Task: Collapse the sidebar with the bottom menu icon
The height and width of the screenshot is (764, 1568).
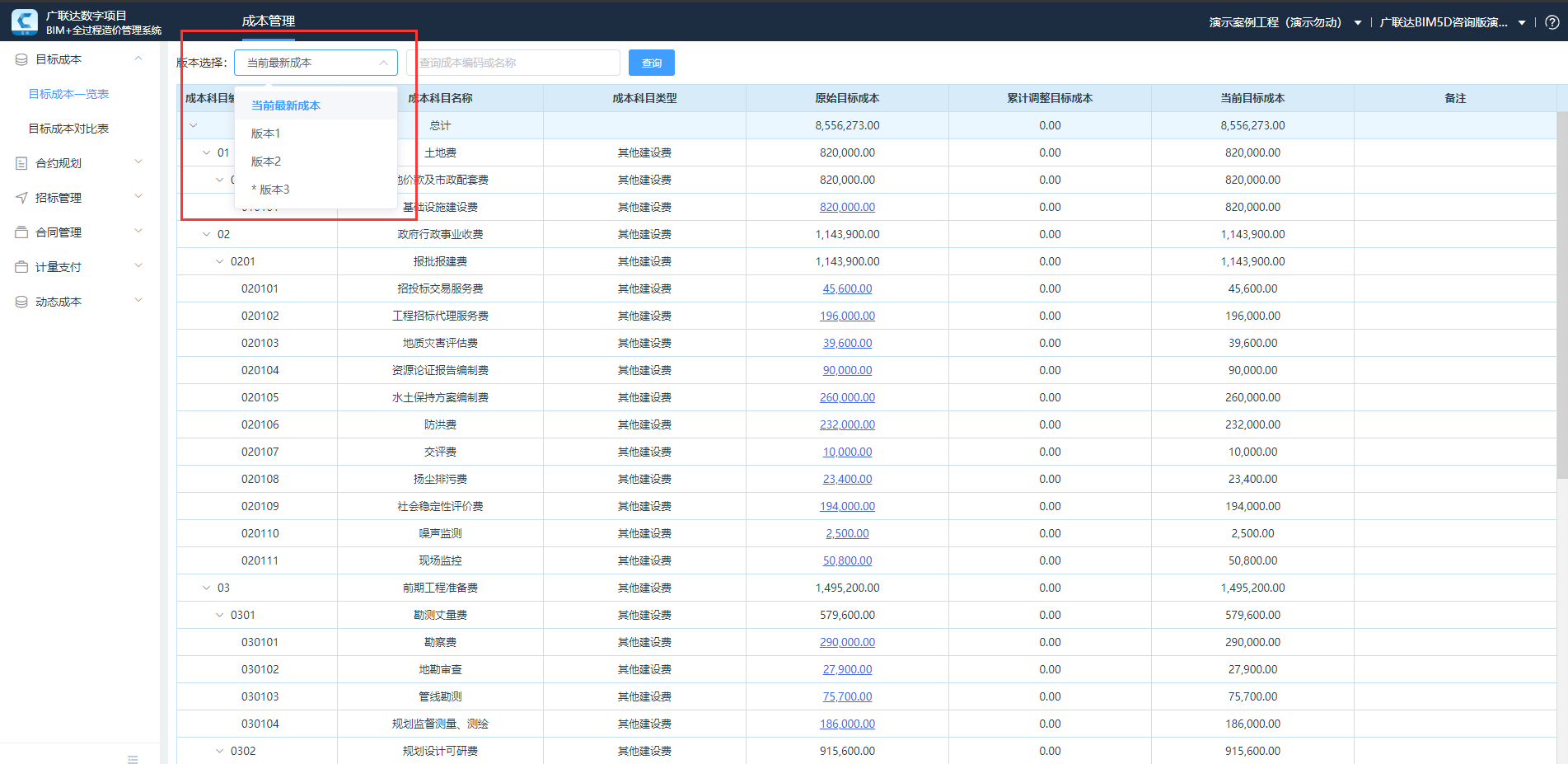Action: point(133,758)
